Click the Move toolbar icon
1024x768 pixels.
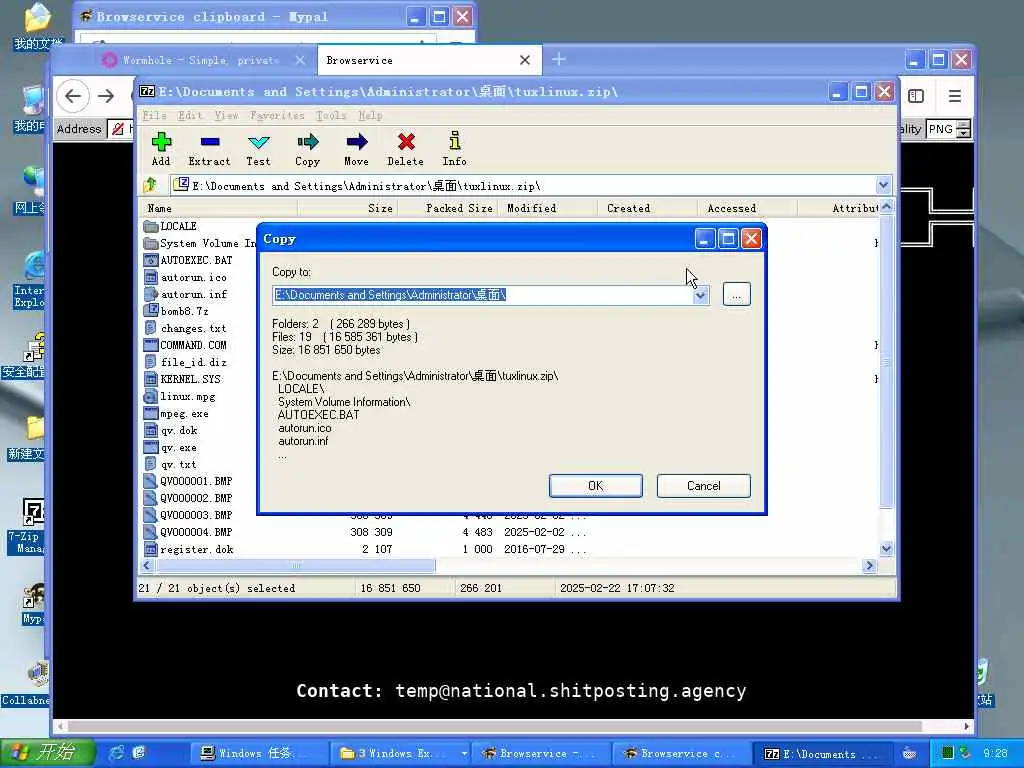357,150
